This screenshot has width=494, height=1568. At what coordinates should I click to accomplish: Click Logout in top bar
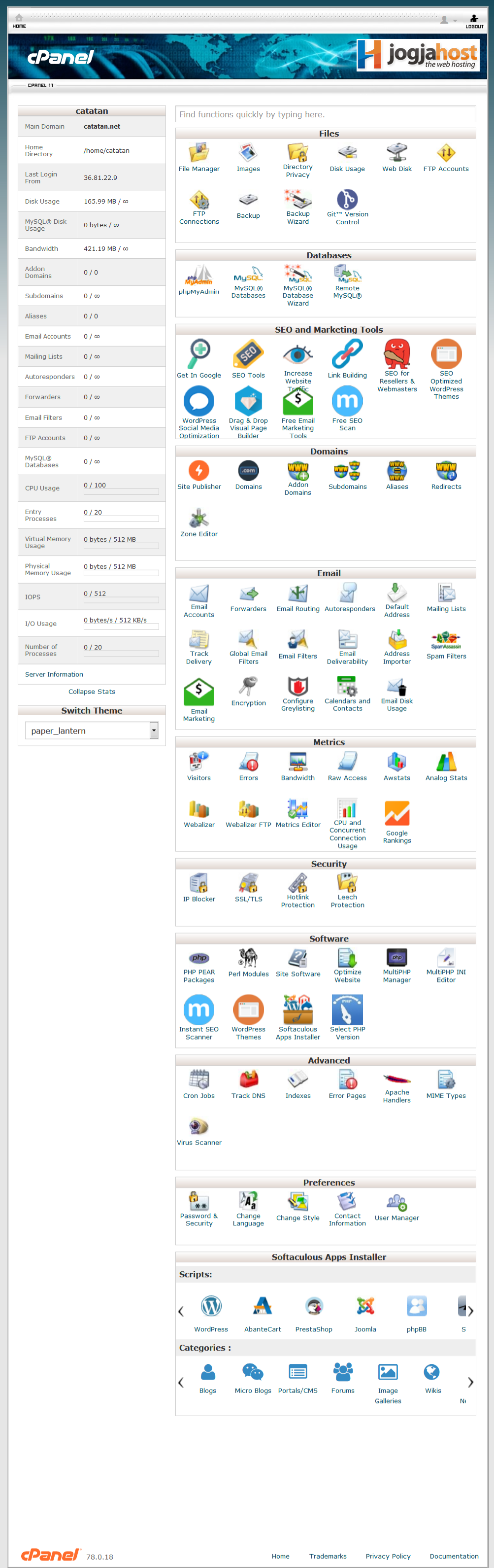click(474, 21)
